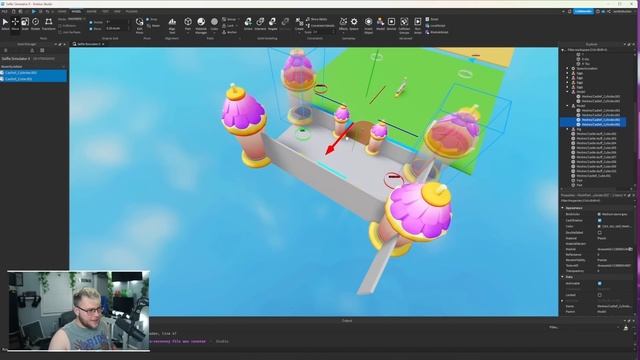Toggle the Anchor button
Viewport: 640px width, 360px height.
pos(229,32)
